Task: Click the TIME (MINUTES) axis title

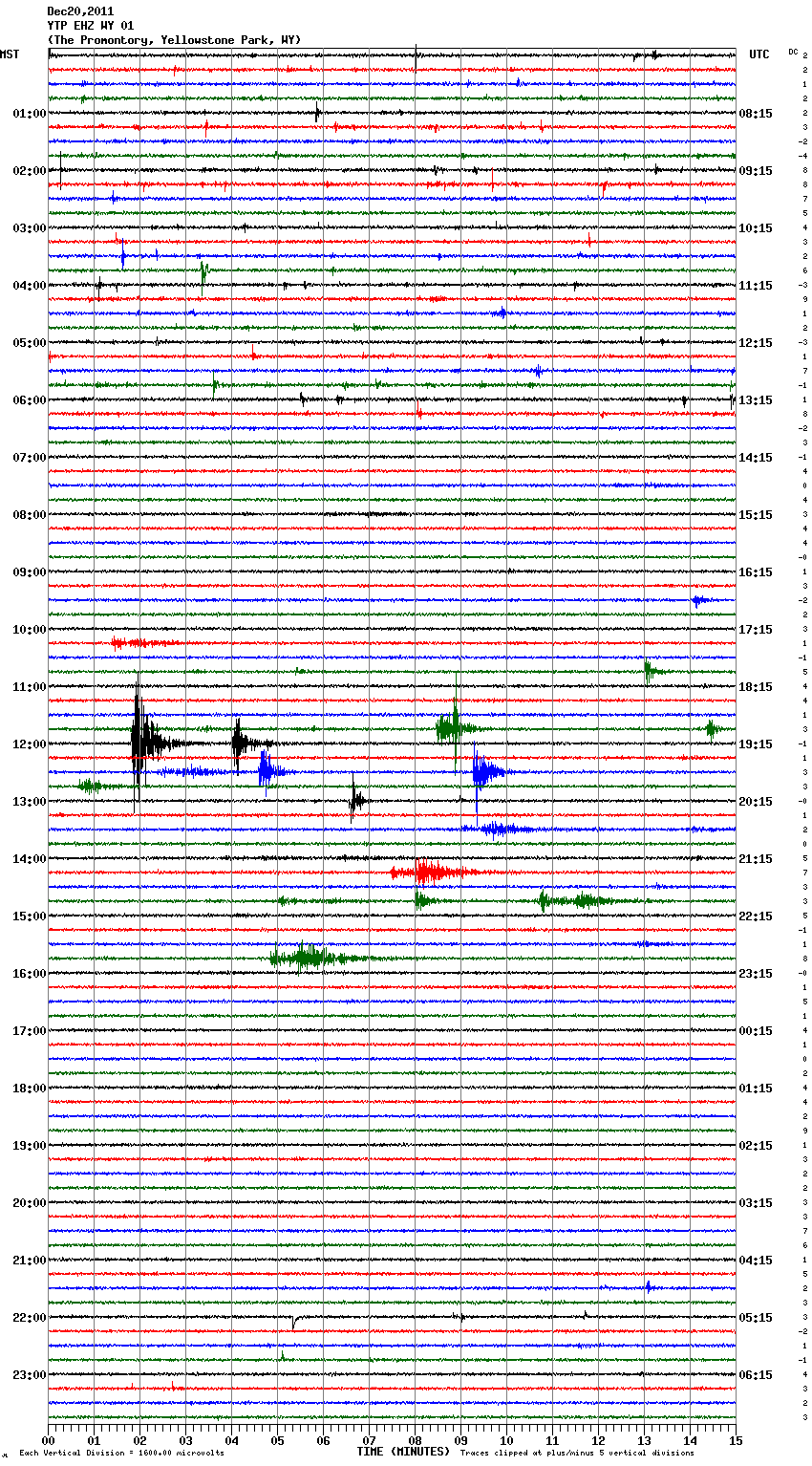Action: 403,1452
